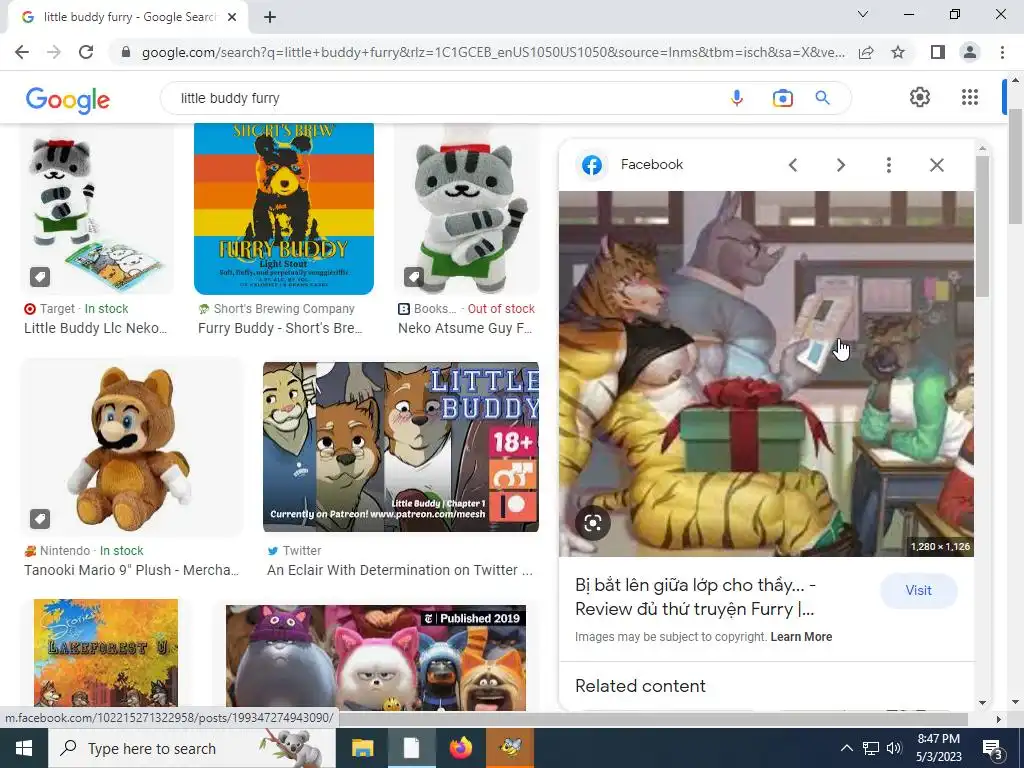Open the Windows notification center
1024x768 pixels.
pyautogui.click(x=992, y=748)
